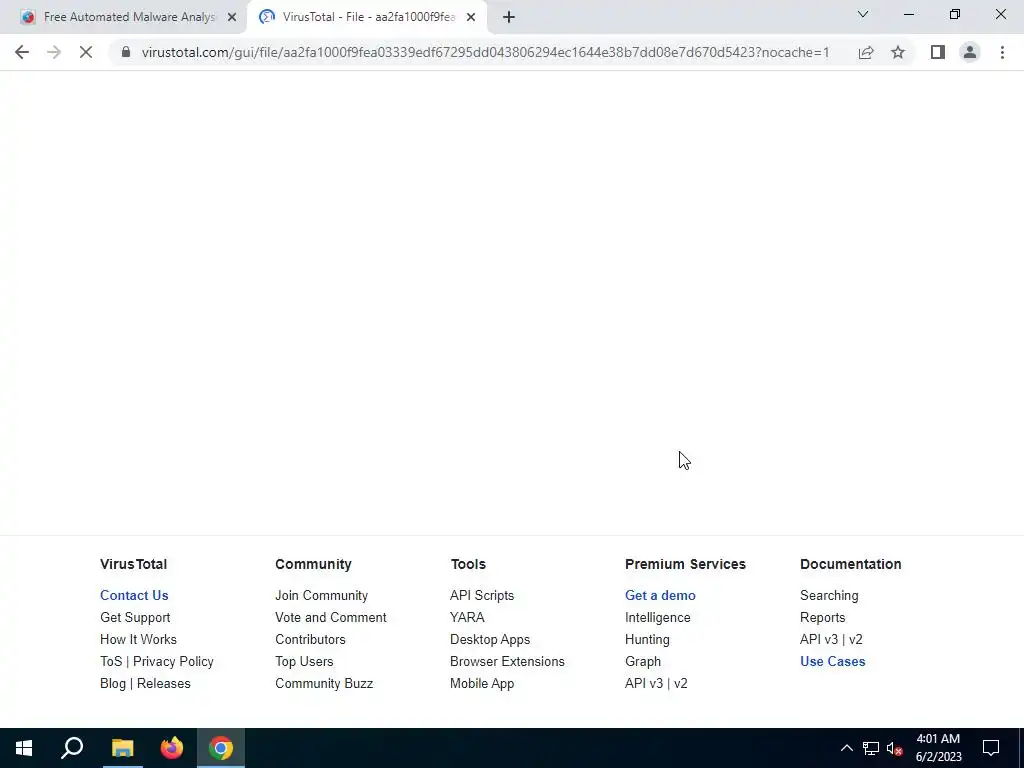
Task: Open the Chrome three-dot menu
Action: coord(1002,52)
